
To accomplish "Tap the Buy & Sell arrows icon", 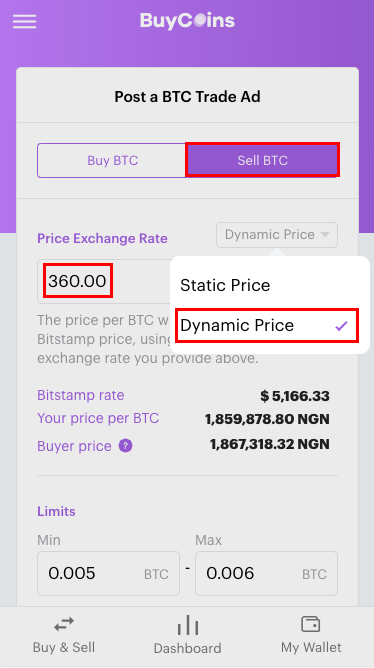I will (64, 625).
